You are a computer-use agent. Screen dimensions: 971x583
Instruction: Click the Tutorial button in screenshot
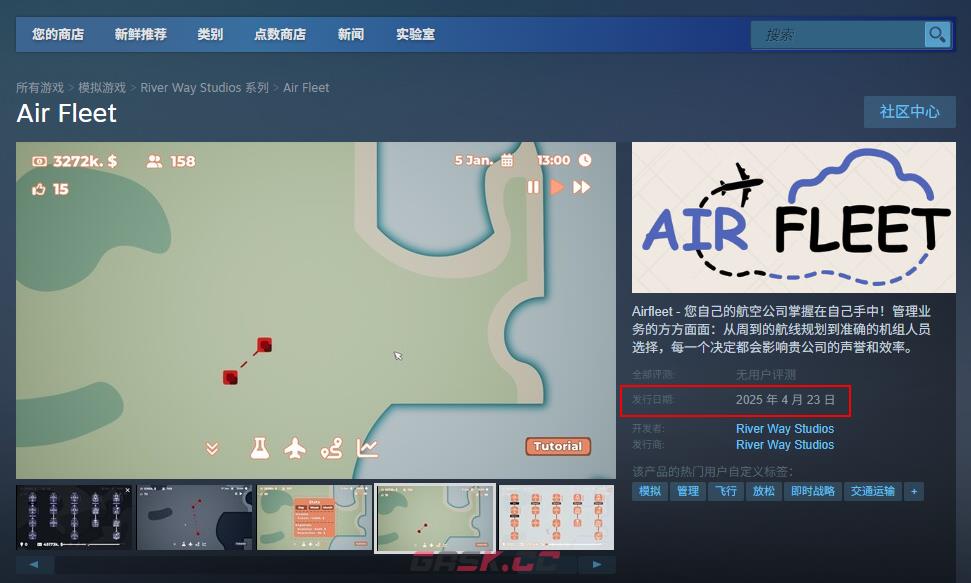coord(558,447)
